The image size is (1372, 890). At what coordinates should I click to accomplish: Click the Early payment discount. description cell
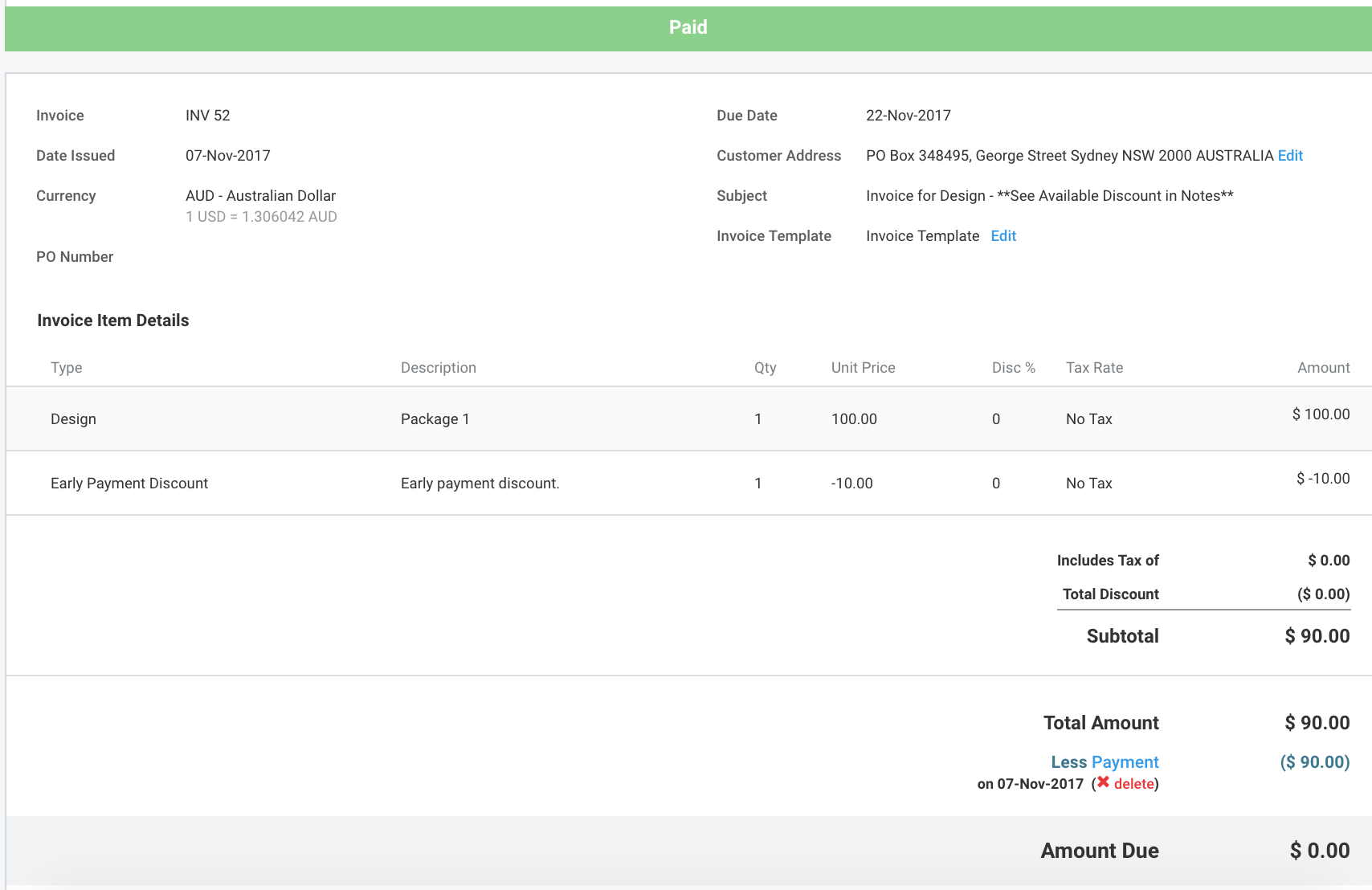coord(480,484)
